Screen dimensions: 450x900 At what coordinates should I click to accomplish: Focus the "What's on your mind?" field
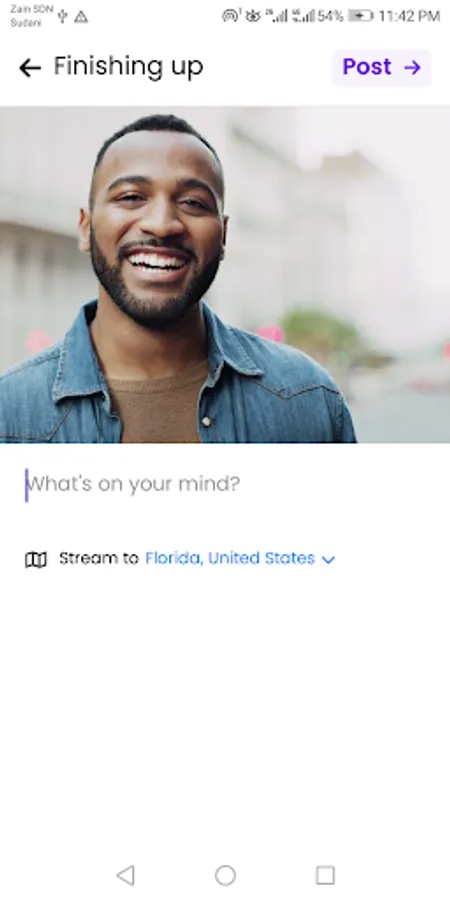[x=225, y=484]
